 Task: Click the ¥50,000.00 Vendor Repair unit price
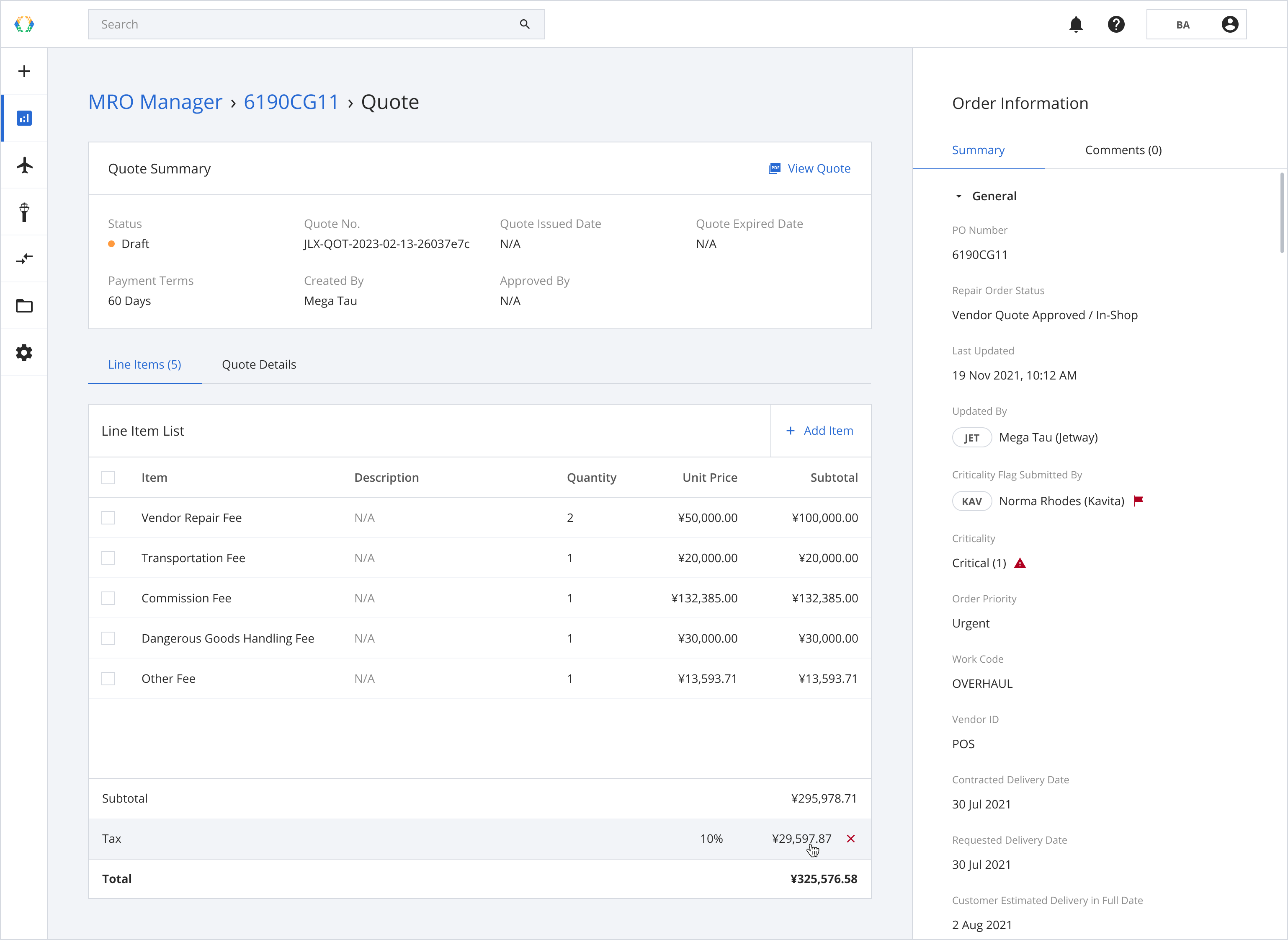(707, 518)
